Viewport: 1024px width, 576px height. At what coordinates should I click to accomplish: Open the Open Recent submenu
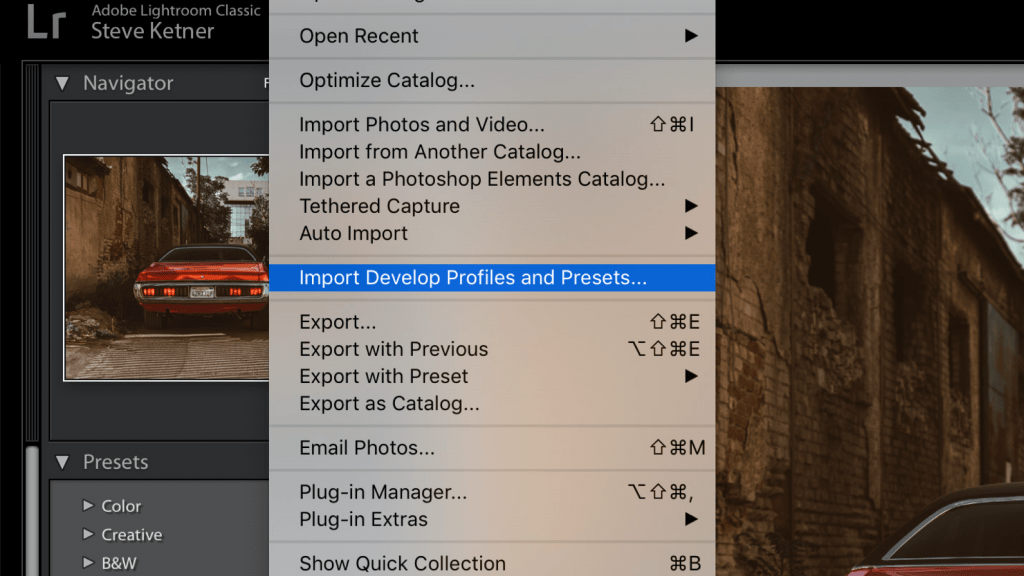coord(359,36)
